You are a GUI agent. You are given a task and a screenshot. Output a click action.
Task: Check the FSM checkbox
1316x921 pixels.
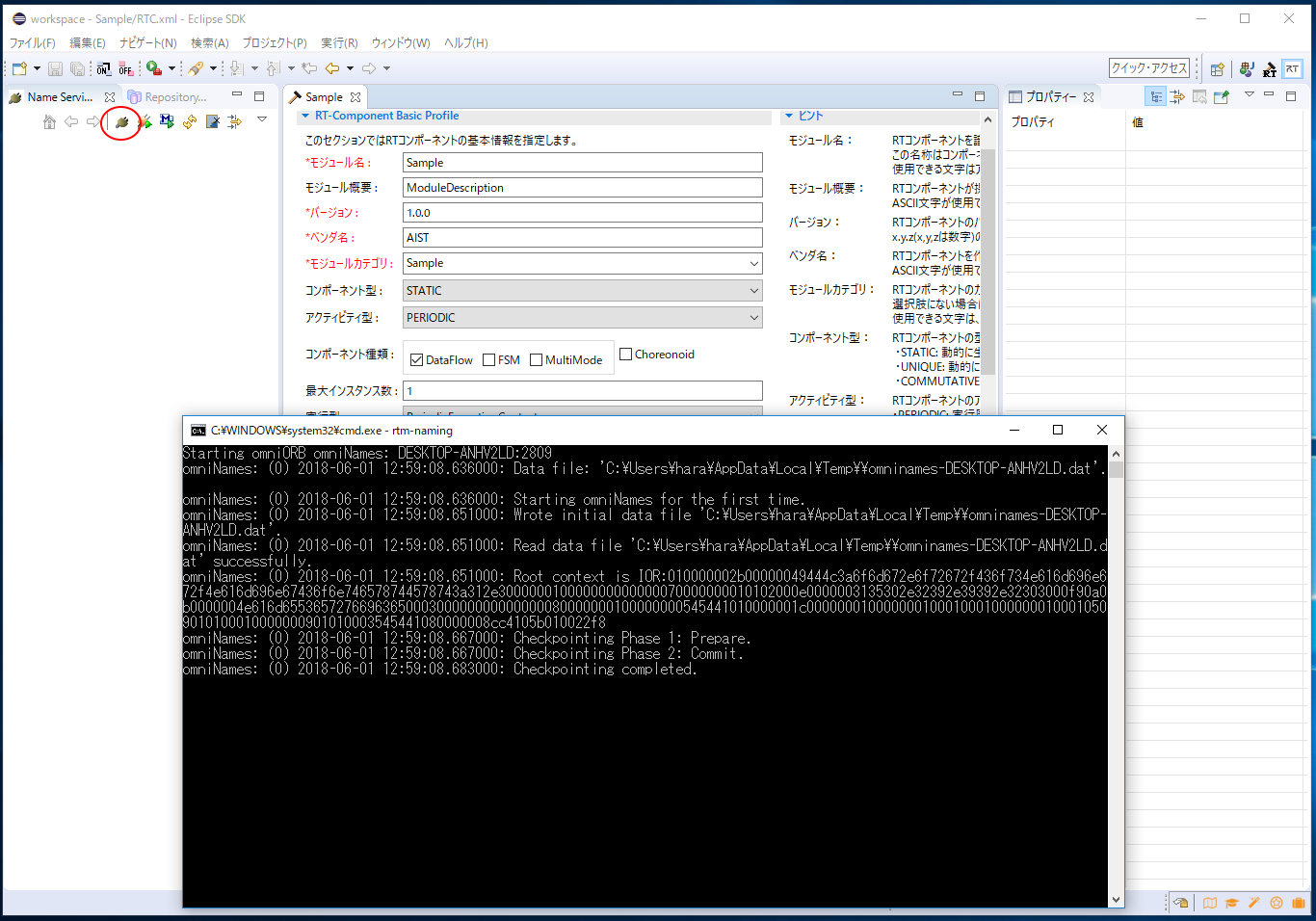[489, 360]
